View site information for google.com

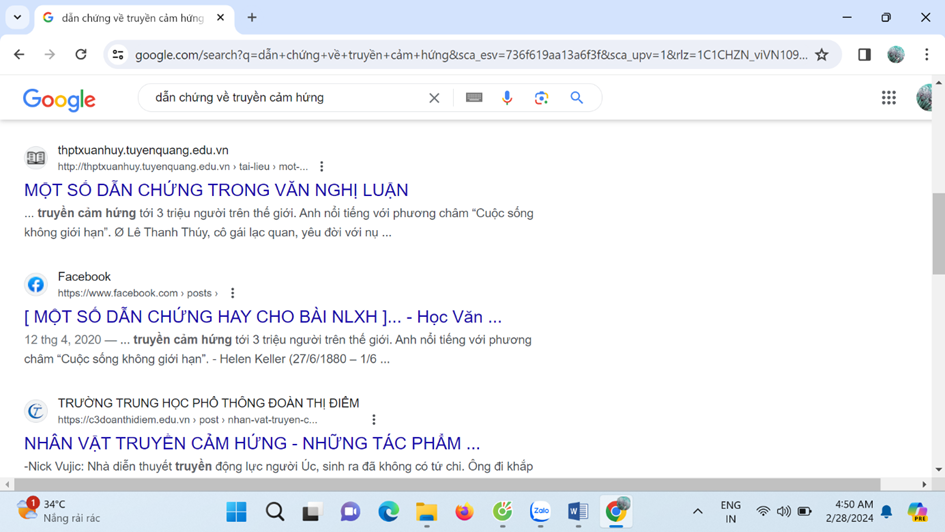click(x=118, y=55)
